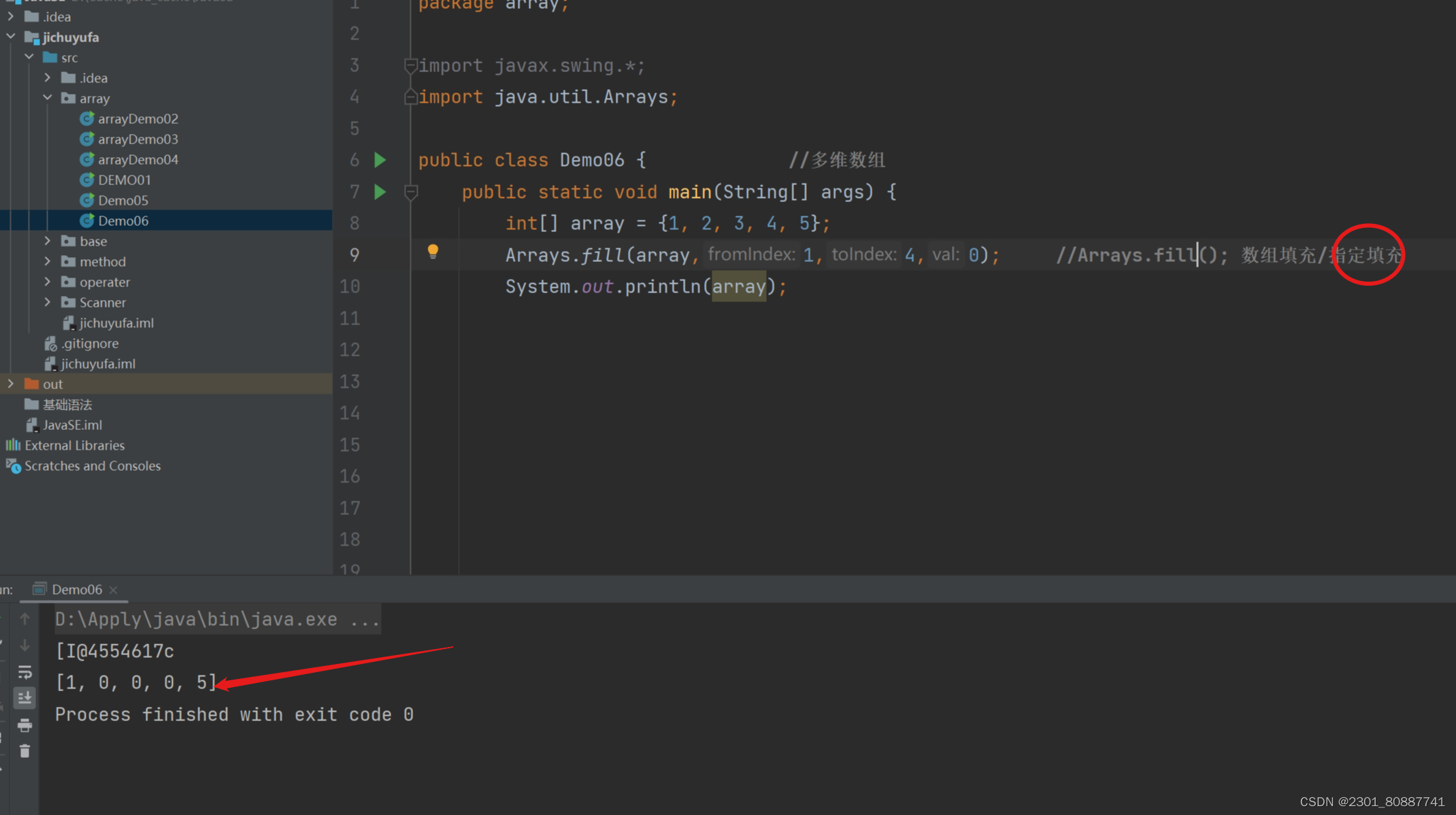Switch to the Demo06 run tab
1456x815 pixels.
click(x=76, y=589)
